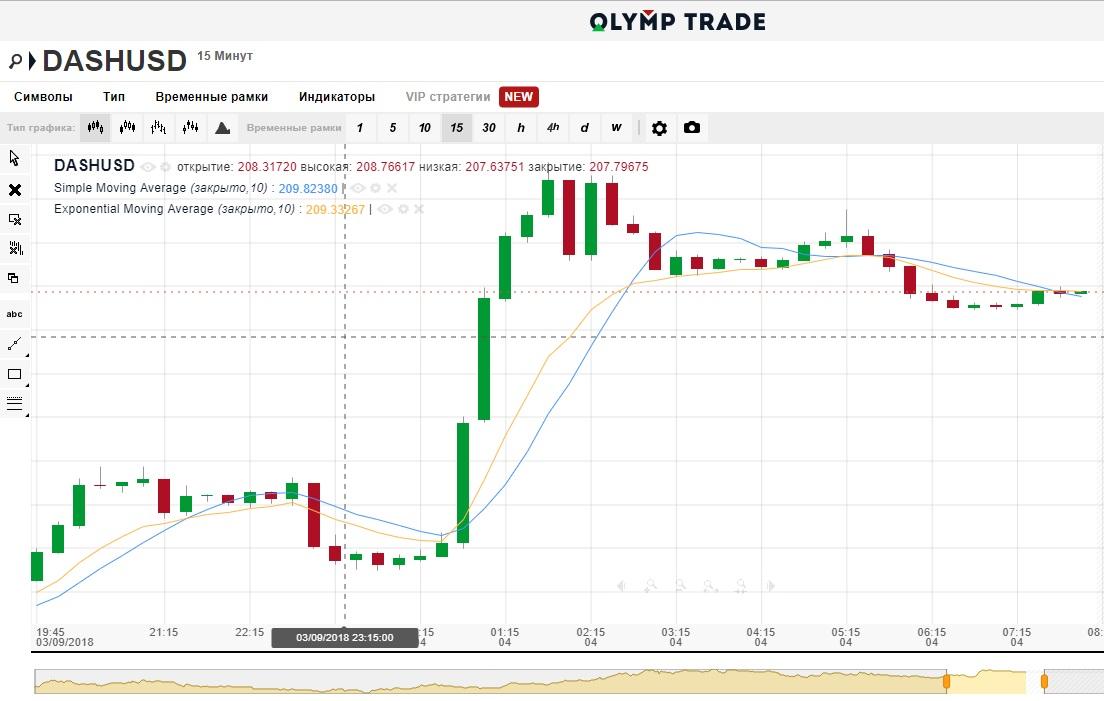Click the EMA value 209.33267

tap(335, 210)
